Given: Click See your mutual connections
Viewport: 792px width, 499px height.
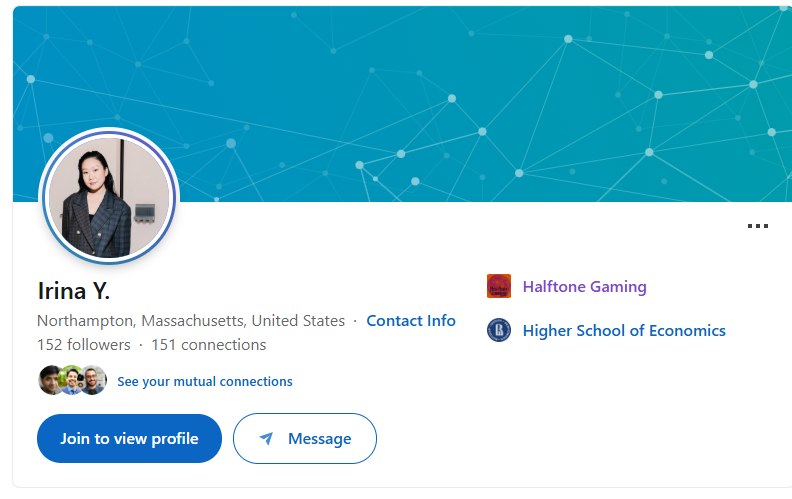Looking at the screenshot, I should 205,381.
